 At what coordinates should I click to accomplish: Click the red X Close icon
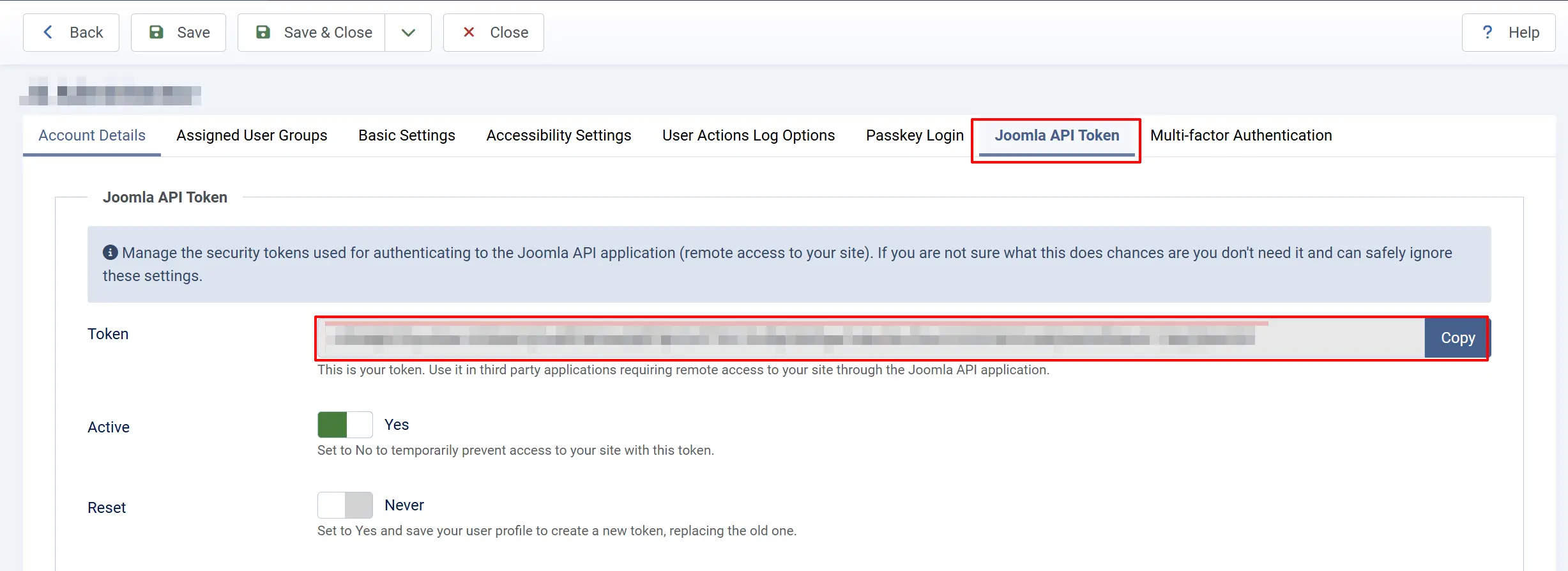pyautogui.click(x=469, y=32)
